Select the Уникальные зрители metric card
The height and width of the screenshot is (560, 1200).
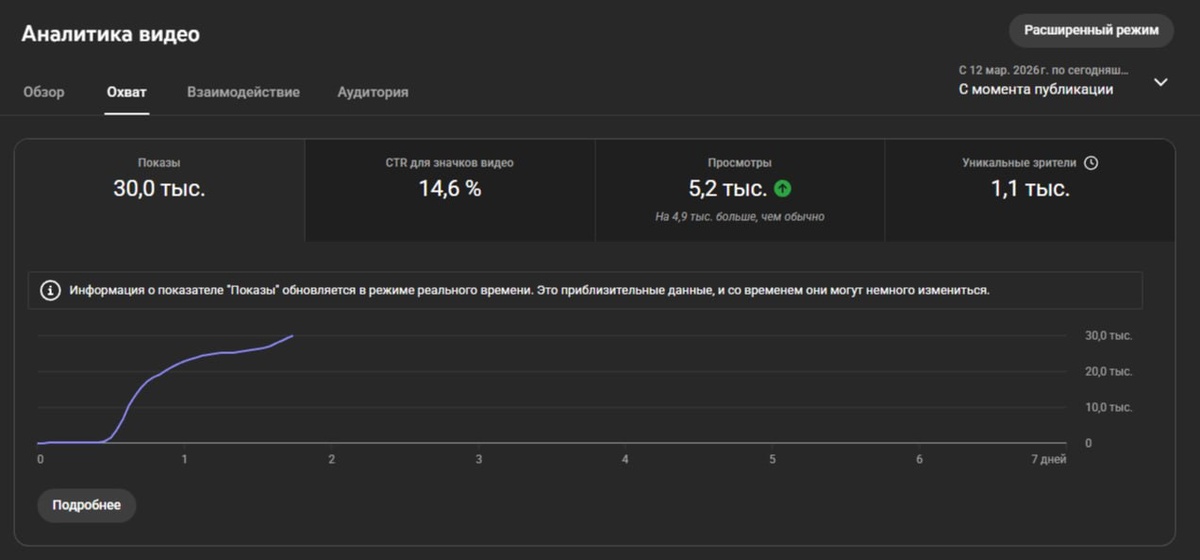pyautogui.click(x=1030, y=190)
